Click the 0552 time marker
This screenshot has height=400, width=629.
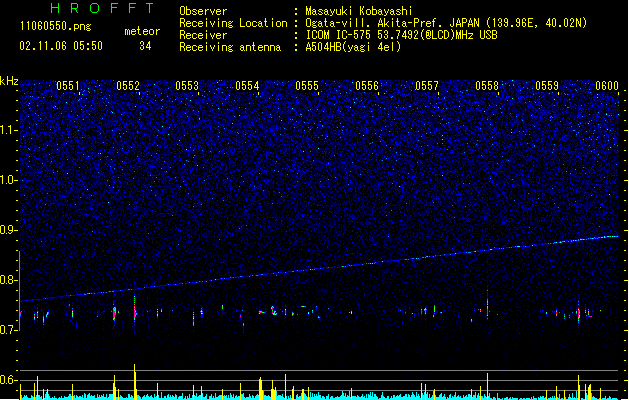pos(128,86)
